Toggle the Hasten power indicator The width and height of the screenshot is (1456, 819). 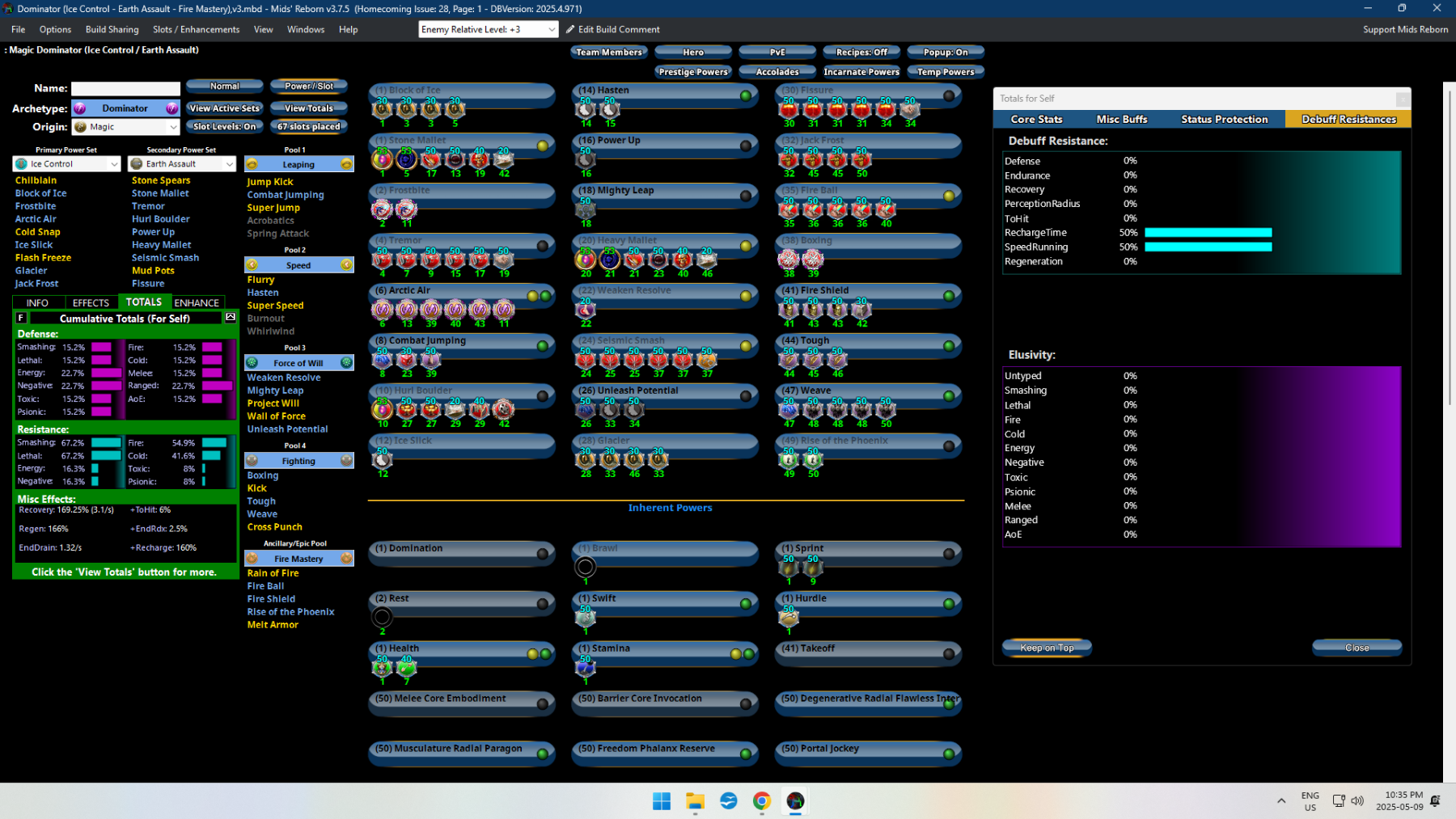pos(746,95)
